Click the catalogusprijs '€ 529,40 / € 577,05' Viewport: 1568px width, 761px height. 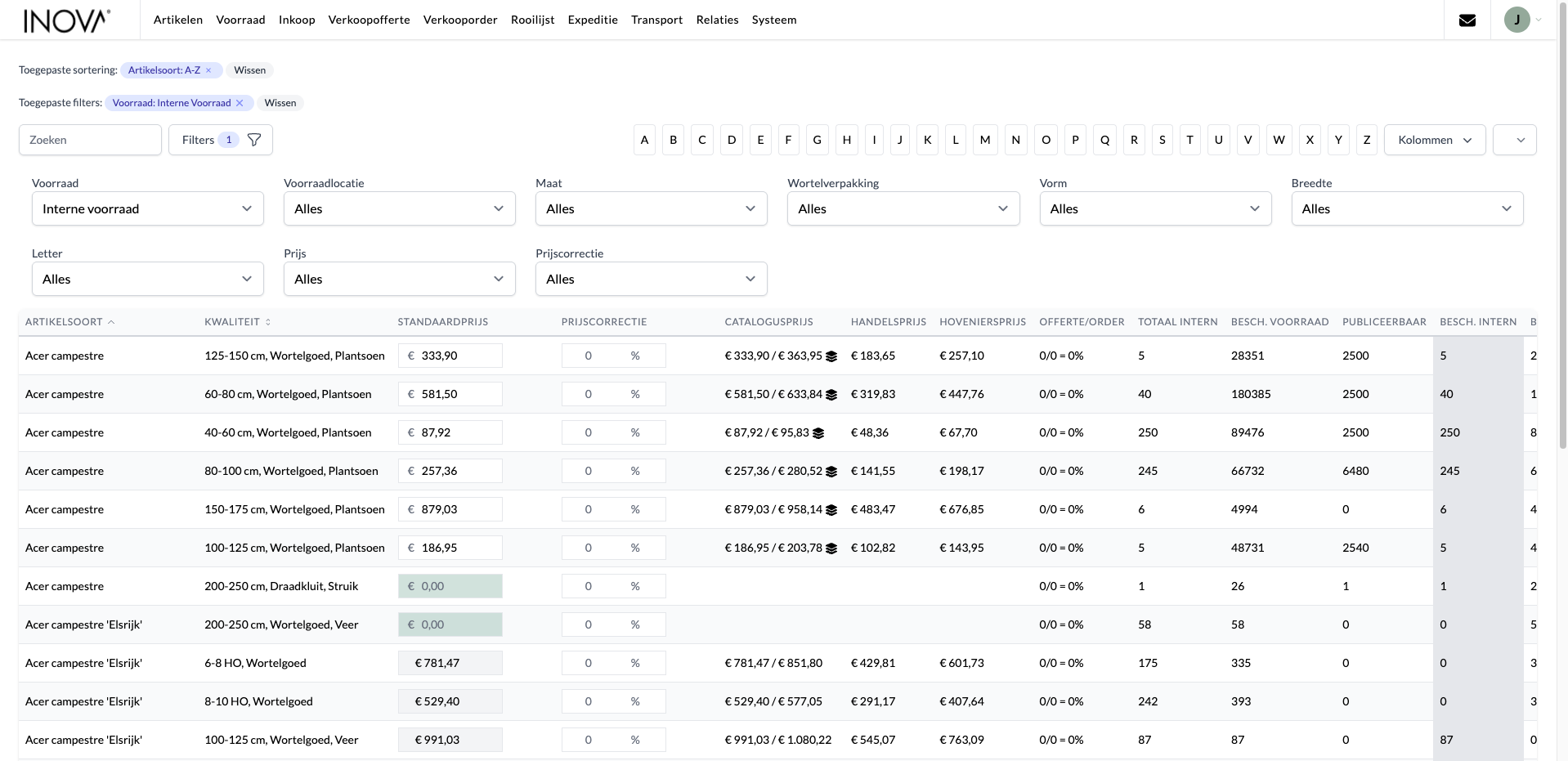(x=773, y=701)
